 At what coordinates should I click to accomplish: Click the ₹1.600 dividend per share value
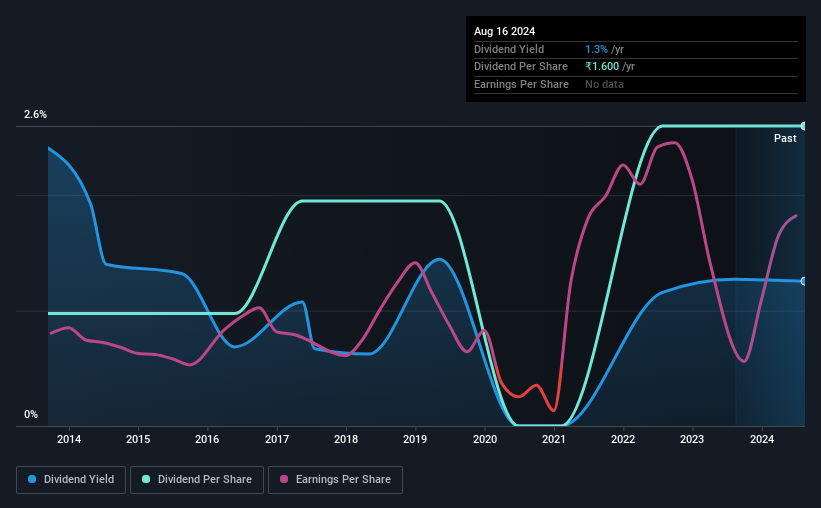(x=602, y=67)
